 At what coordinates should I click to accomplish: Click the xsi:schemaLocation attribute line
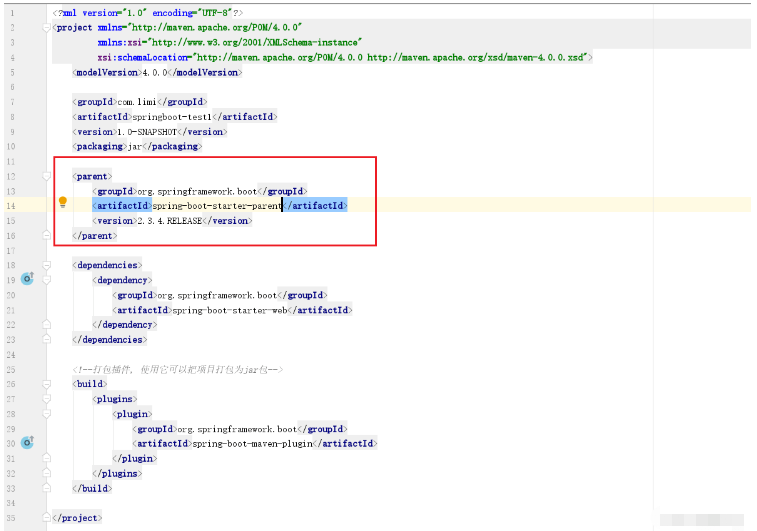[x=345, y=57]
